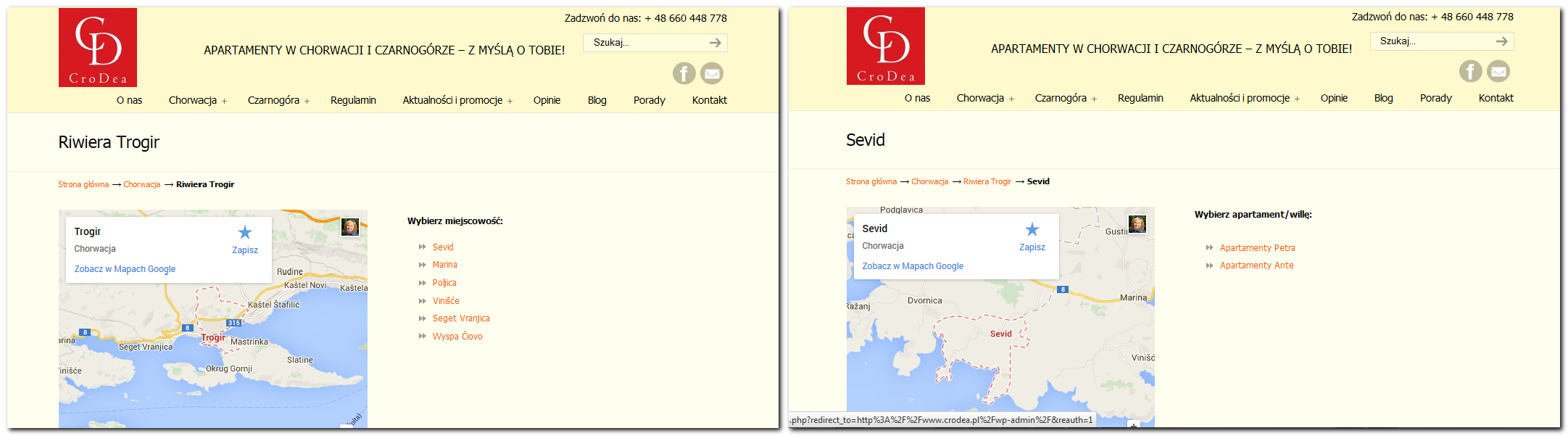Viewport: 1568px width, 436px height.
Task: Click the Riwiera Trogir breadcrumb on the Sevid page
Action: [x=987, y=181]
